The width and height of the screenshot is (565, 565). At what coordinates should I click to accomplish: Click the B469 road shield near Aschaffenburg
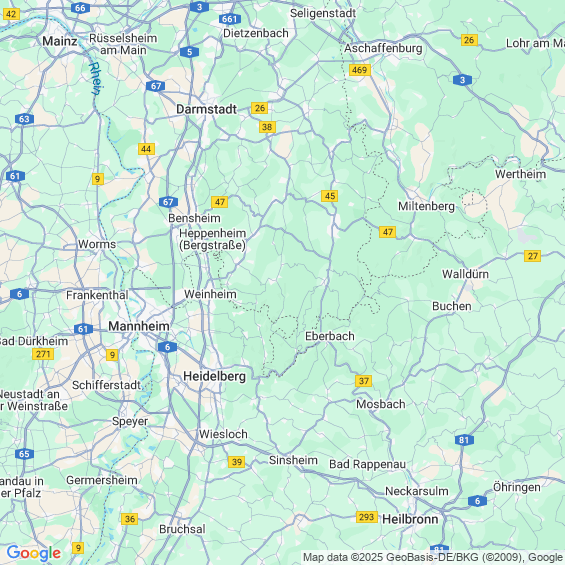click(x=360, y=70)
